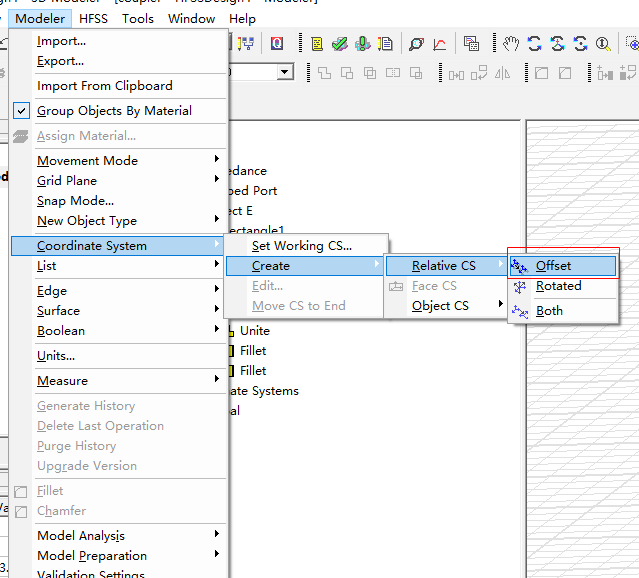Click the Mirror toolbar icon
Viewport: 639px width, 578px height.
(502, 74)
